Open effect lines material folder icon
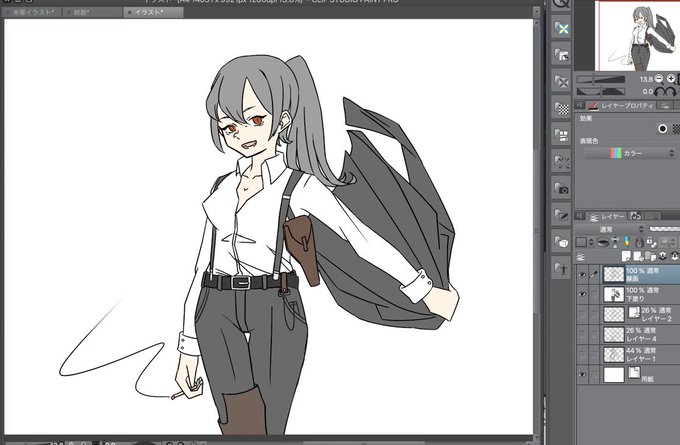Image resolution: width=680 pixels, height=445 pixels. click(x=562, y=162)
